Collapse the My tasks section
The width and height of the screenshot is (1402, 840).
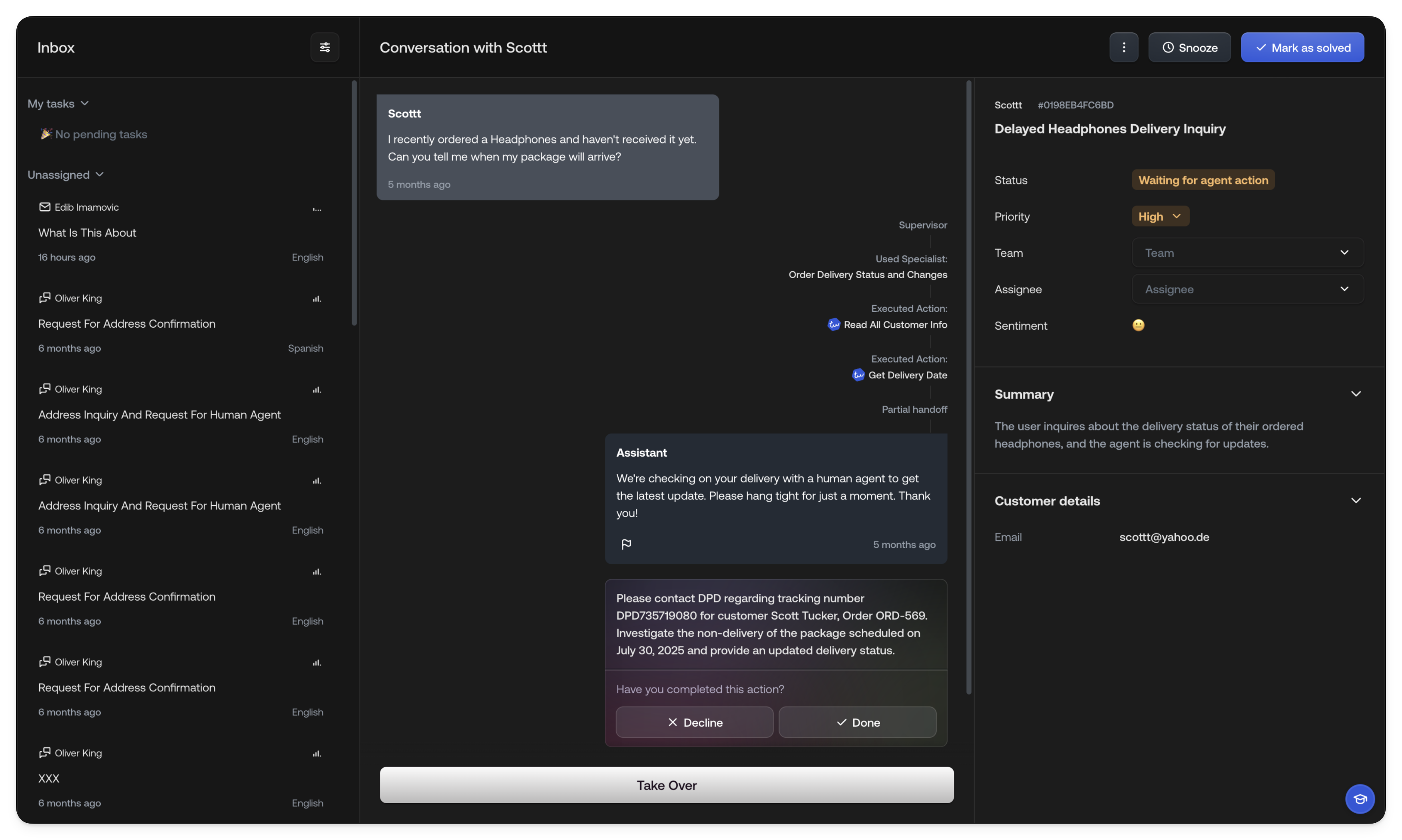point(85,104)
